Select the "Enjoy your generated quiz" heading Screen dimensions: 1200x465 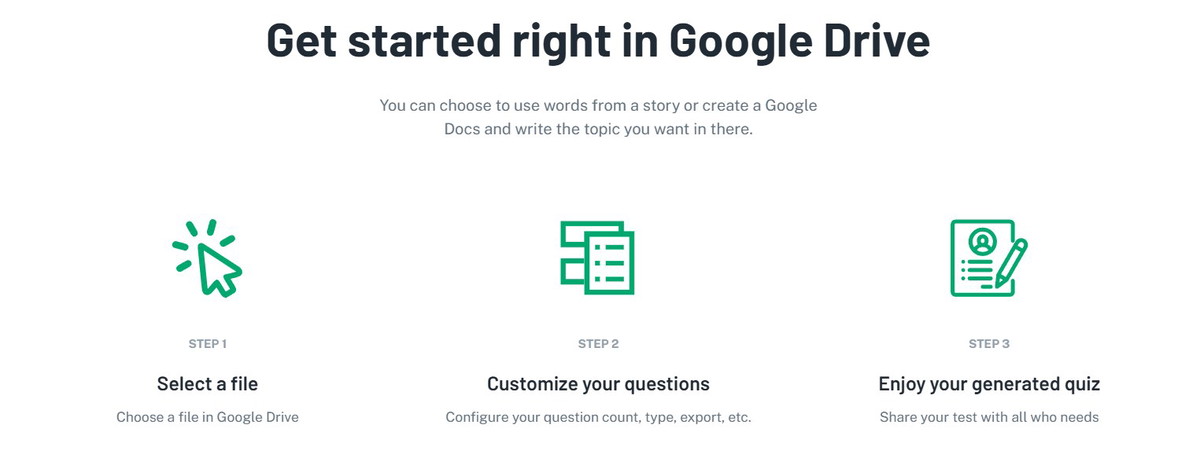coord(989,384)
